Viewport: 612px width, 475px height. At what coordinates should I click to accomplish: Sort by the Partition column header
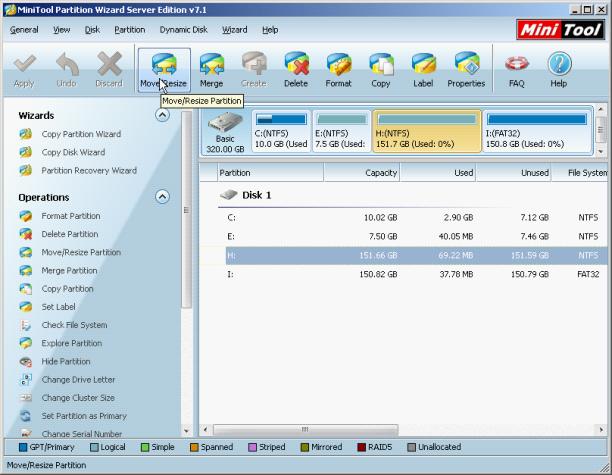point(270,173)
